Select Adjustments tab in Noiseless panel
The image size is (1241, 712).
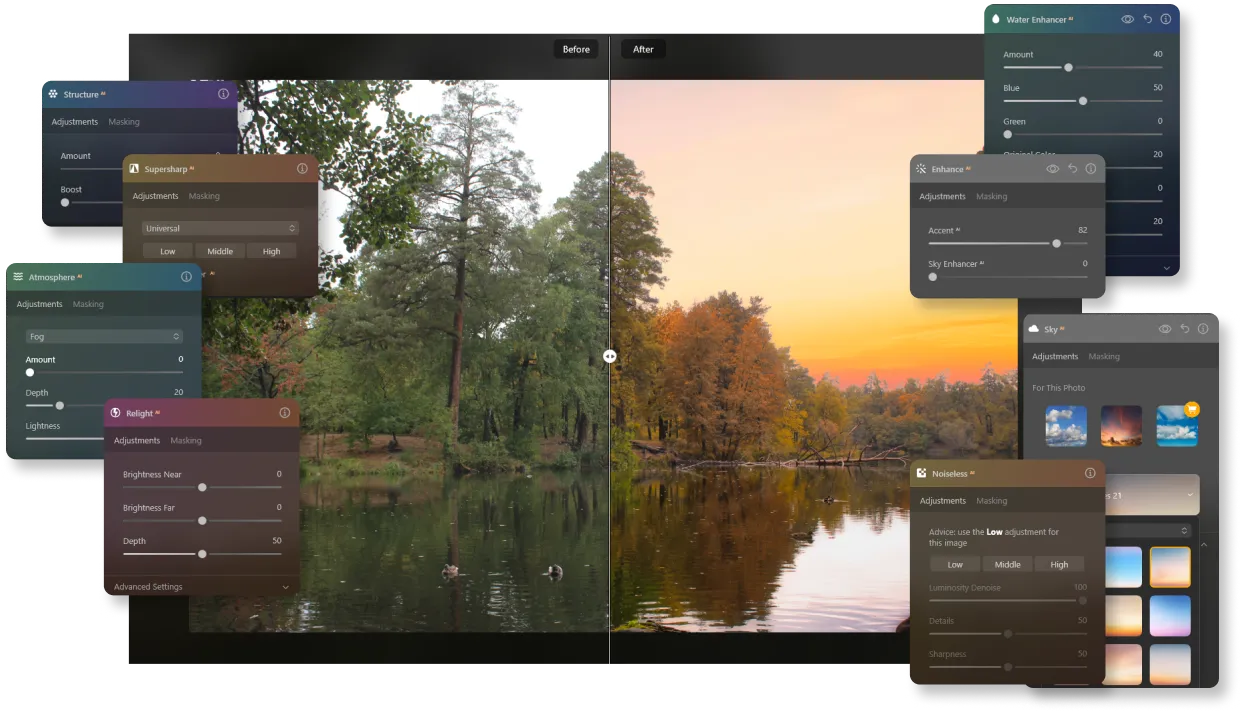(x=943, y=501)
